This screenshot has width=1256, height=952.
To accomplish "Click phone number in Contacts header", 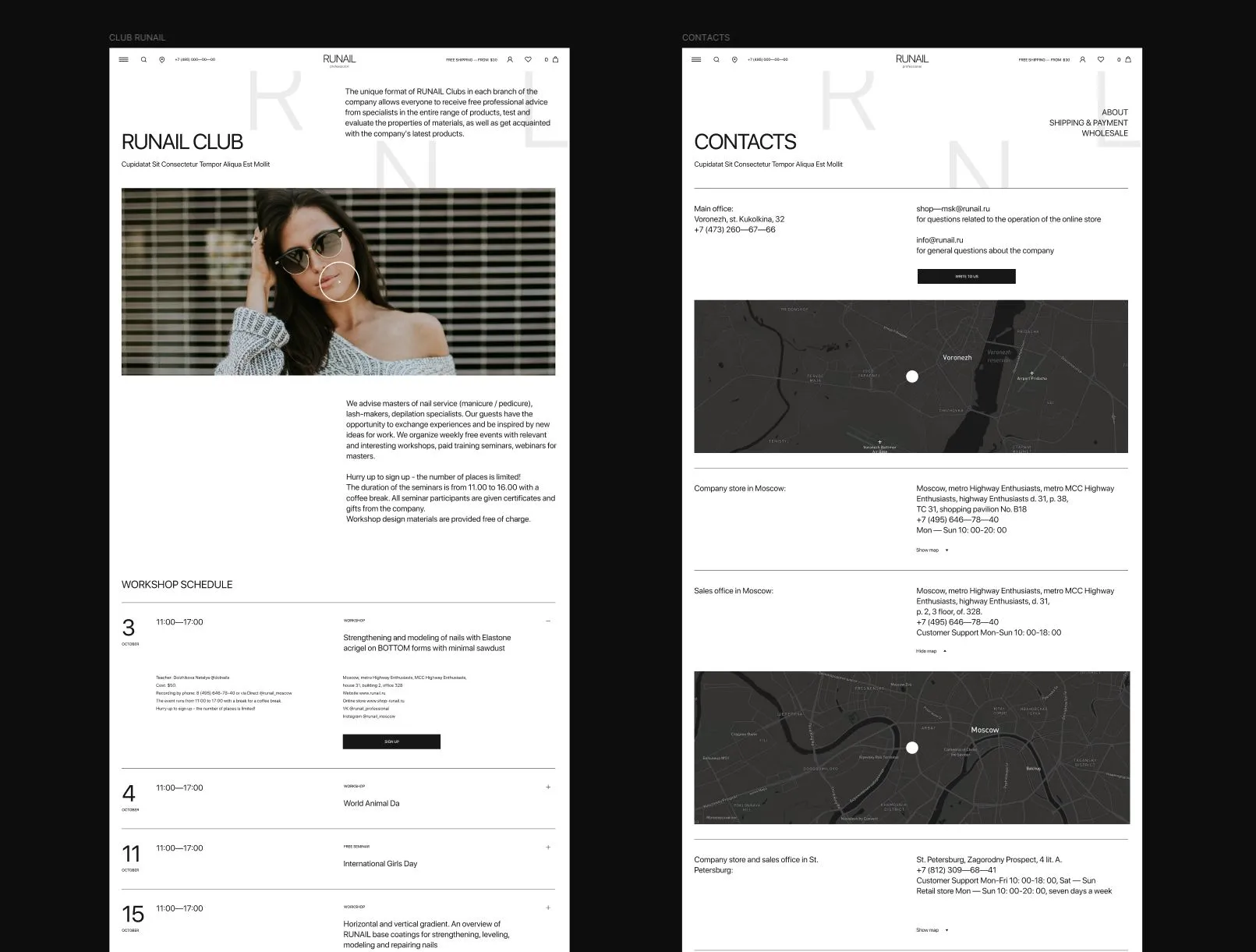I will (x=768, y=59).
